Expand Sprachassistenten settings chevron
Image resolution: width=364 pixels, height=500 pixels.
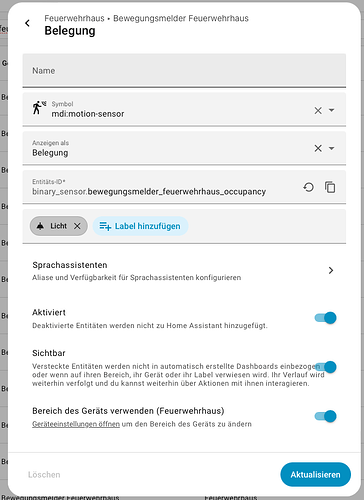(331, 270)
